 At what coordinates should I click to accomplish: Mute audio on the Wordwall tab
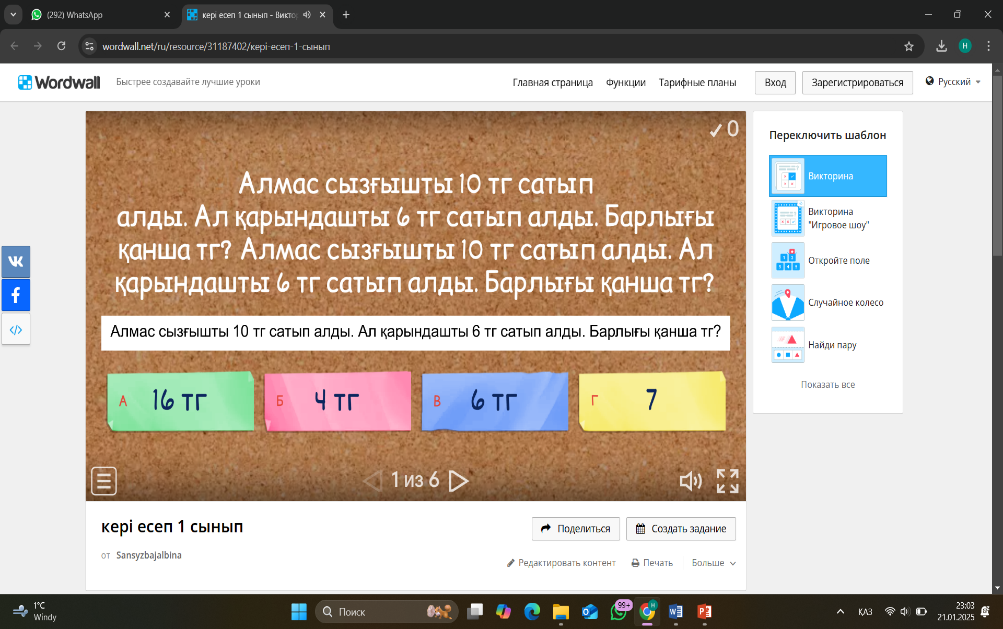(307, 15)
